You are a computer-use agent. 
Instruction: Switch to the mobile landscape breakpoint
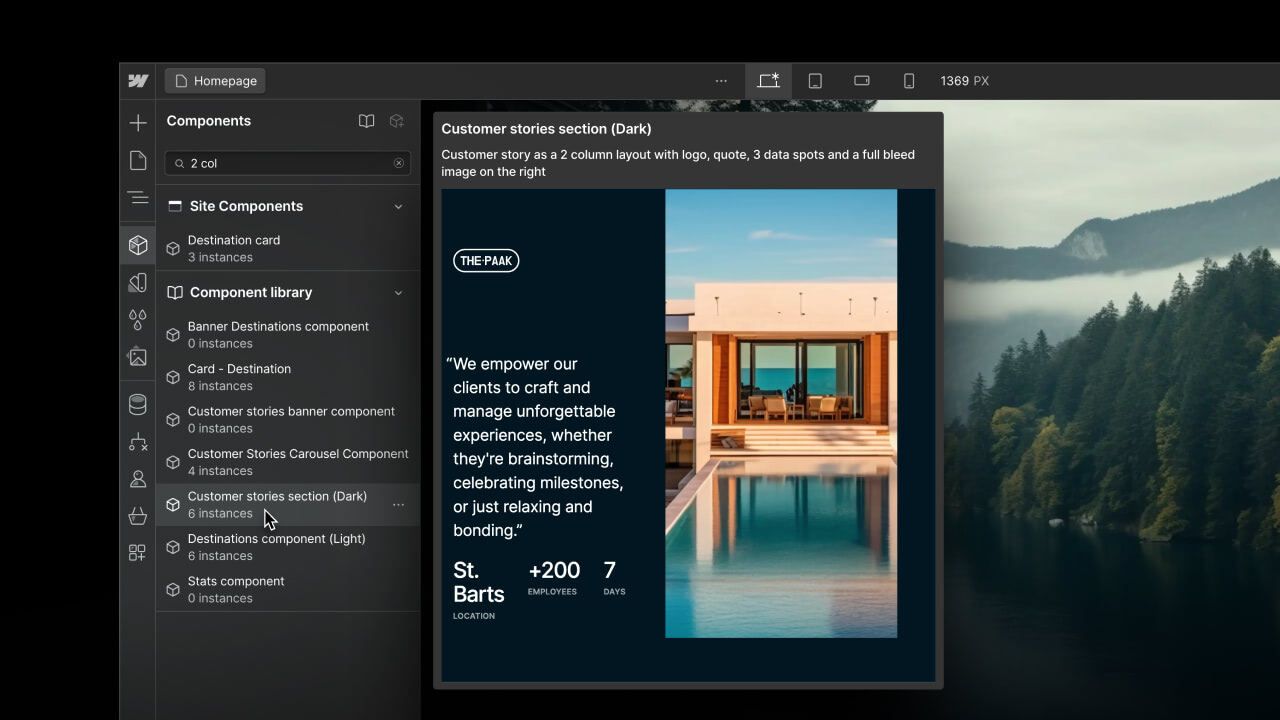coord(861,80)
